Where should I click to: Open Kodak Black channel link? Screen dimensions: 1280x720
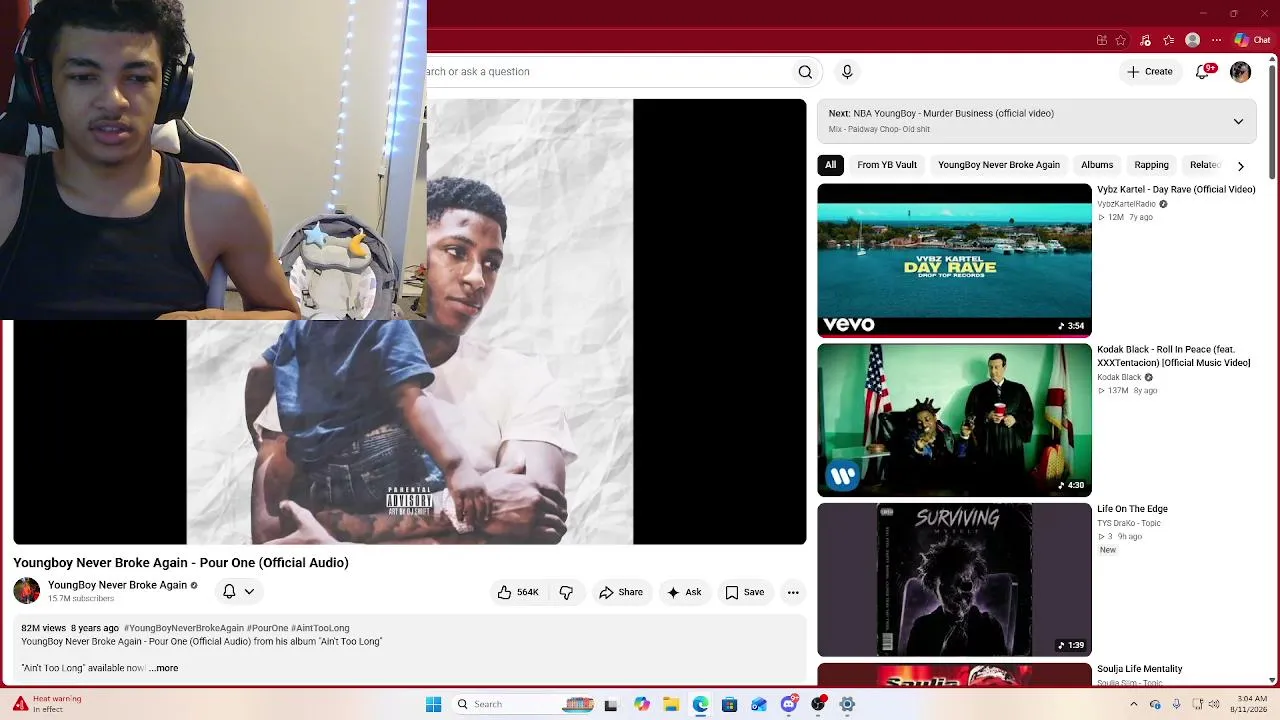pos(1119,377)
